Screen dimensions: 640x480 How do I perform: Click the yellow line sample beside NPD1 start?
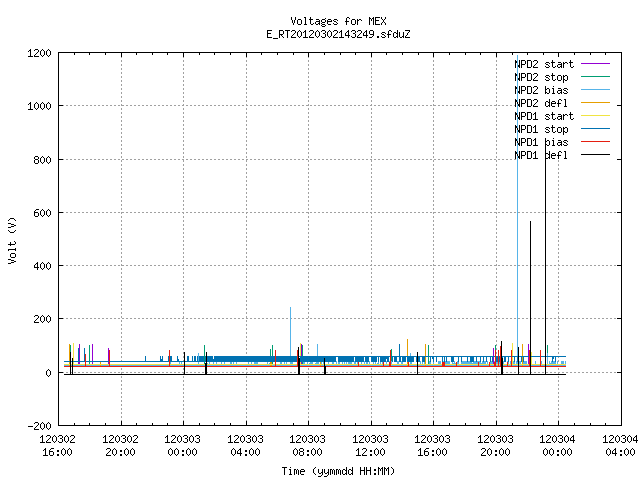click(595, 116)
